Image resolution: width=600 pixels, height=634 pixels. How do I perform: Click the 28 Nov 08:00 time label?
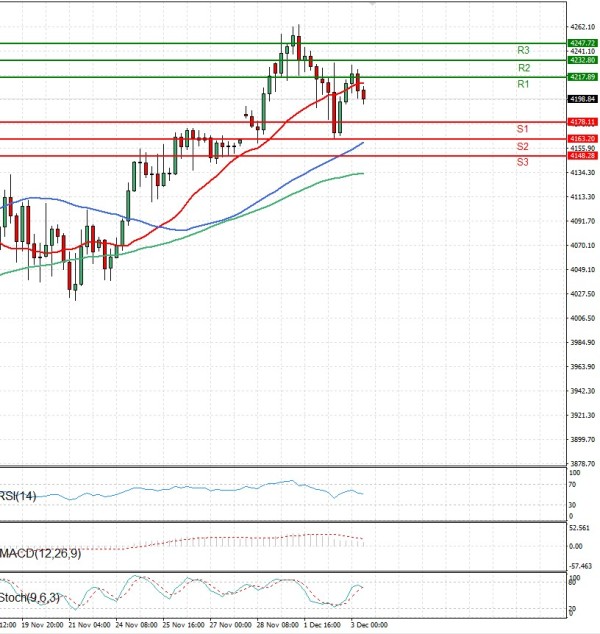[x=276, y=622]
